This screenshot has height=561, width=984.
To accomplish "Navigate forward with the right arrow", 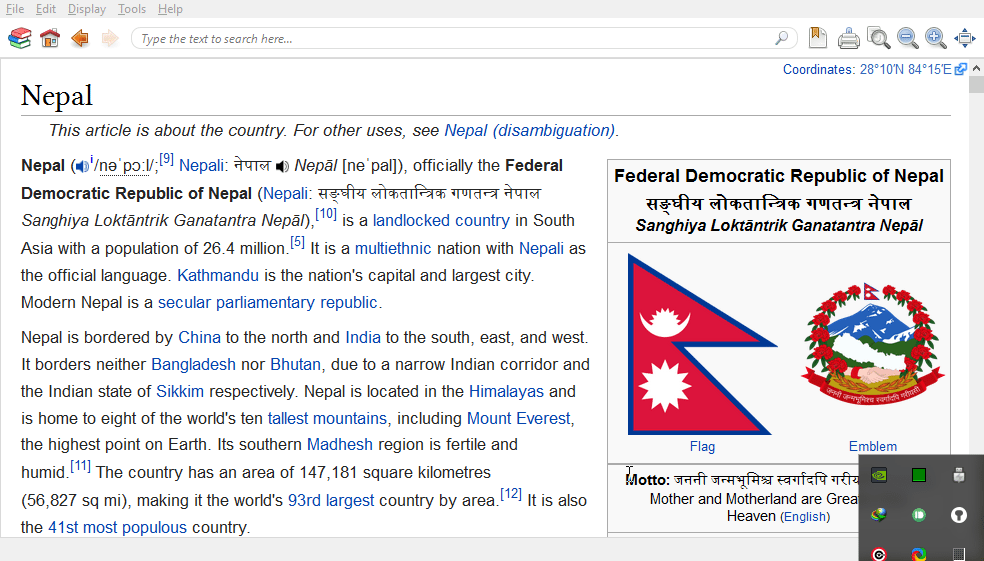I will click(x=110, y=38).
